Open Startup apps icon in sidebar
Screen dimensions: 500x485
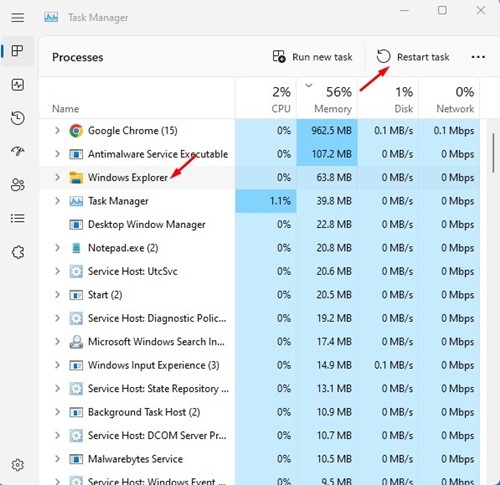[x=17, y=151]
